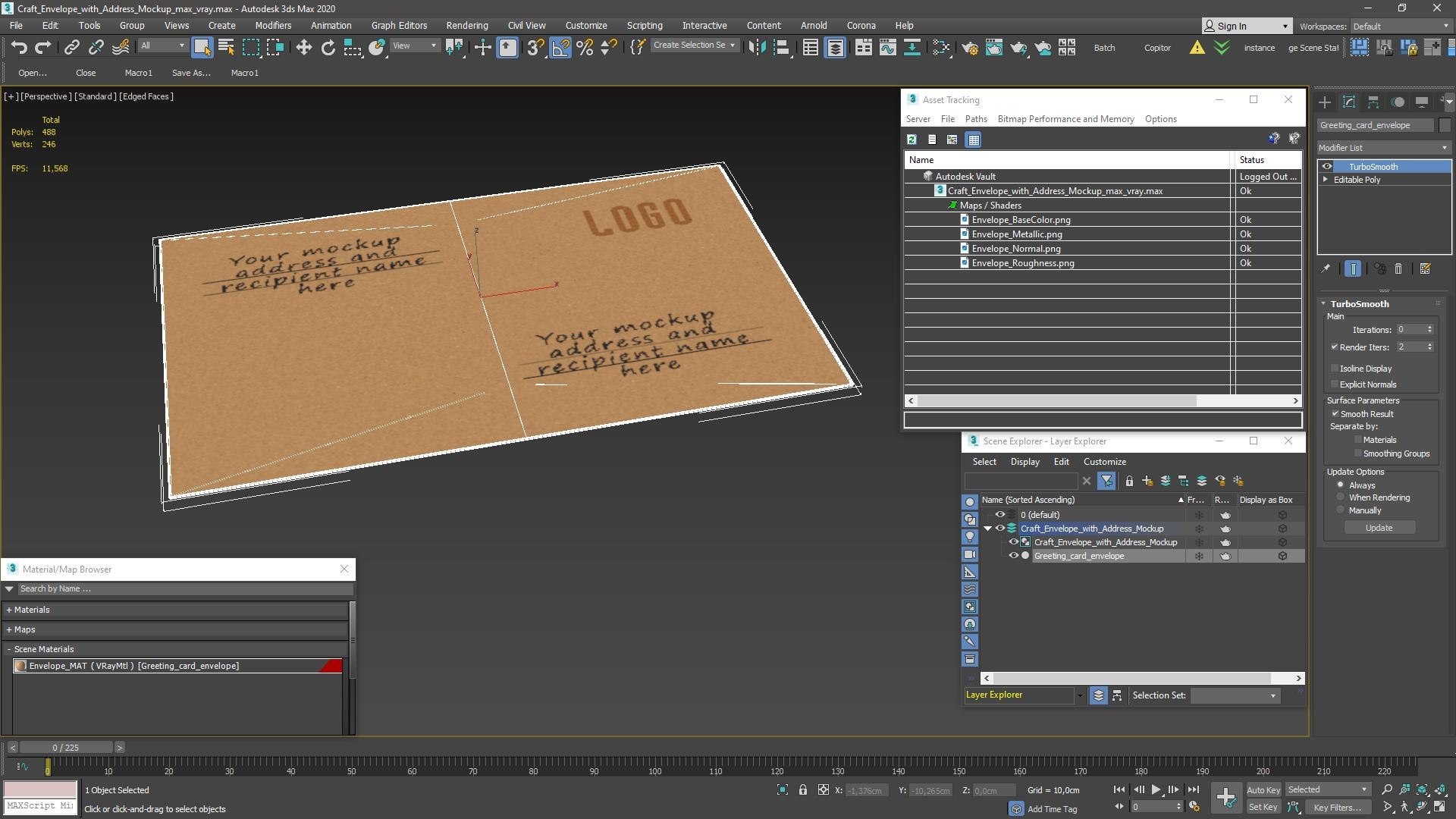This screenshot has width=1456, height=819.
Task: Click the Zoom Extents icon in viewport controls
Action: coord(1422,789)
